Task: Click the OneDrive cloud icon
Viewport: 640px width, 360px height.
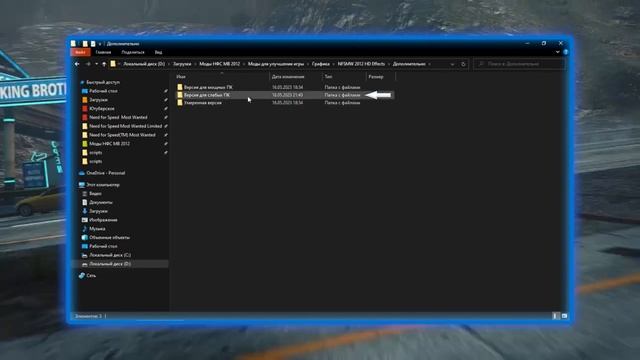Action: click(x=82, y=173)
